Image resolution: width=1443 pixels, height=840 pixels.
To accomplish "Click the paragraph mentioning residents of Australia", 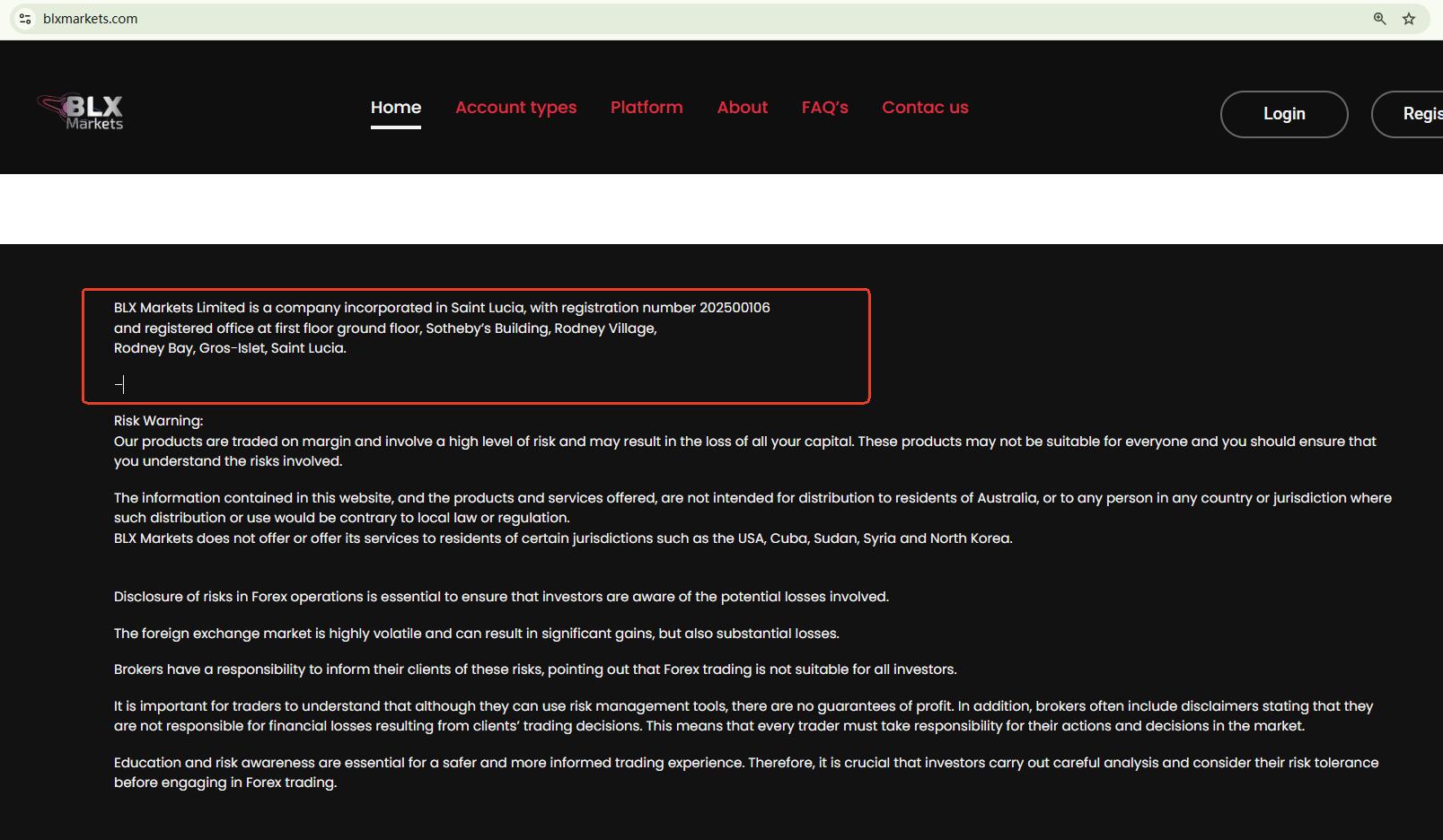I will tap(752, 508).
